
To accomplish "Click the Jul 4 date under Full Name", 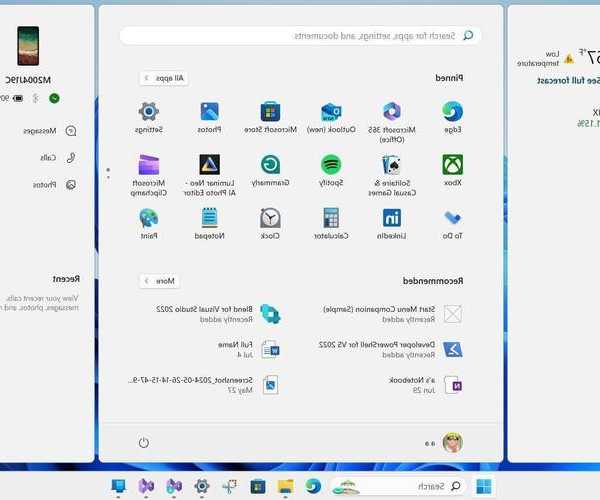I will click(x=245, y=355).
